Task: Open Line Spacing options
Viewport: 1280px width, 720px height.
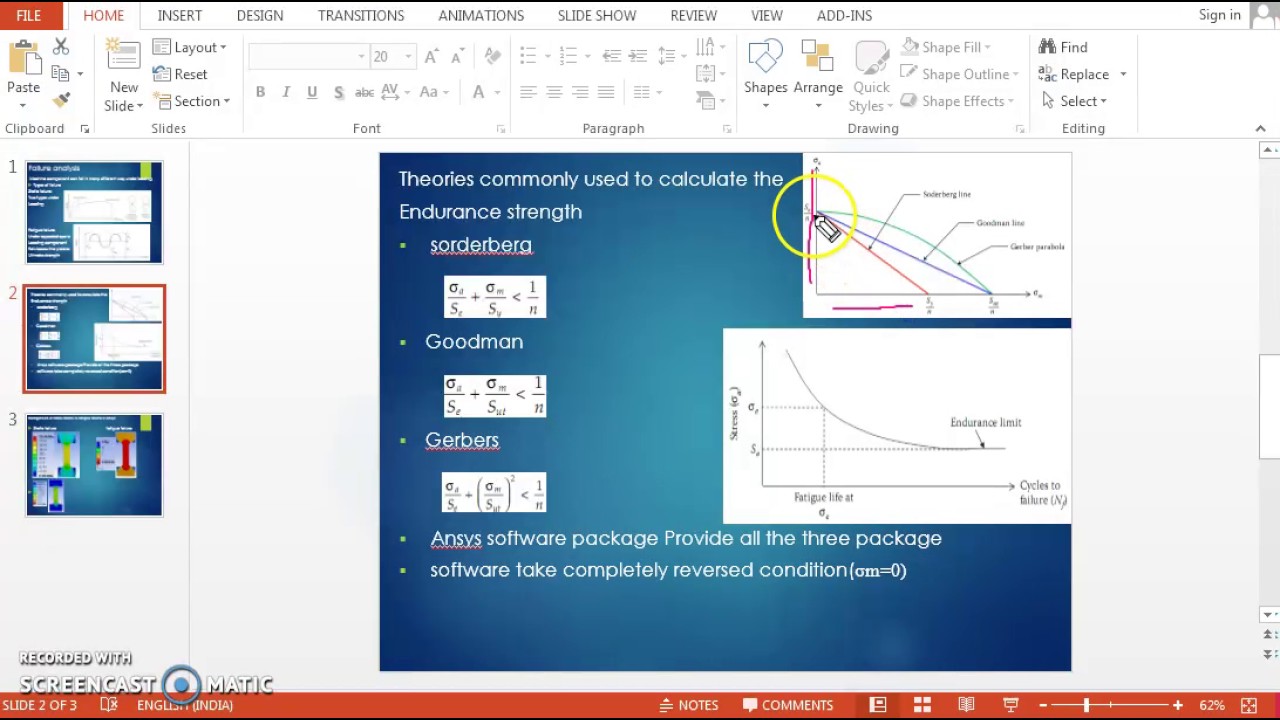Action: [x=670, y=56]
